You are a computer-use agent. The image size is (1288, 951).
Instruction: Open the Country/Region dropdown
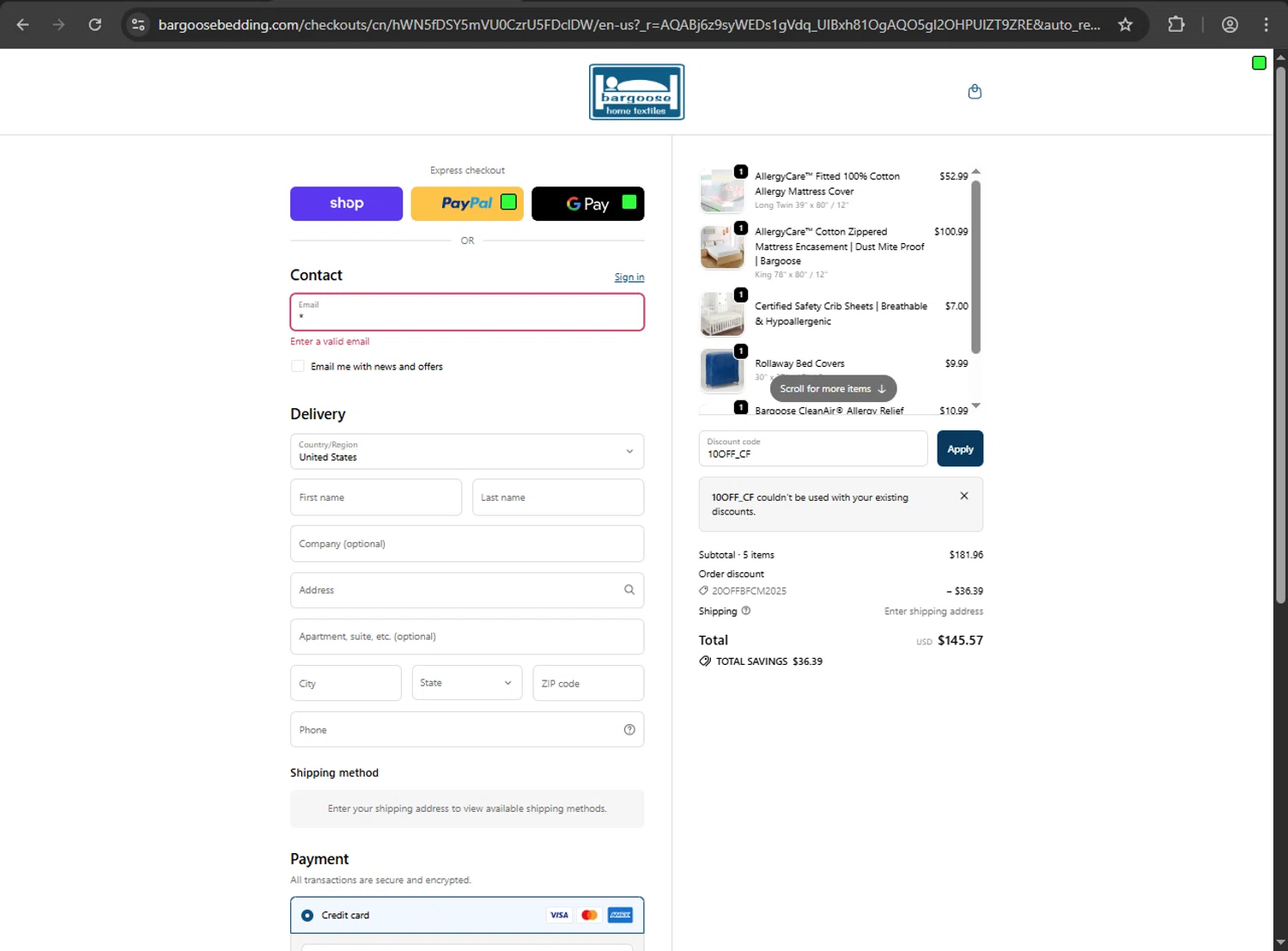point(467,451)
